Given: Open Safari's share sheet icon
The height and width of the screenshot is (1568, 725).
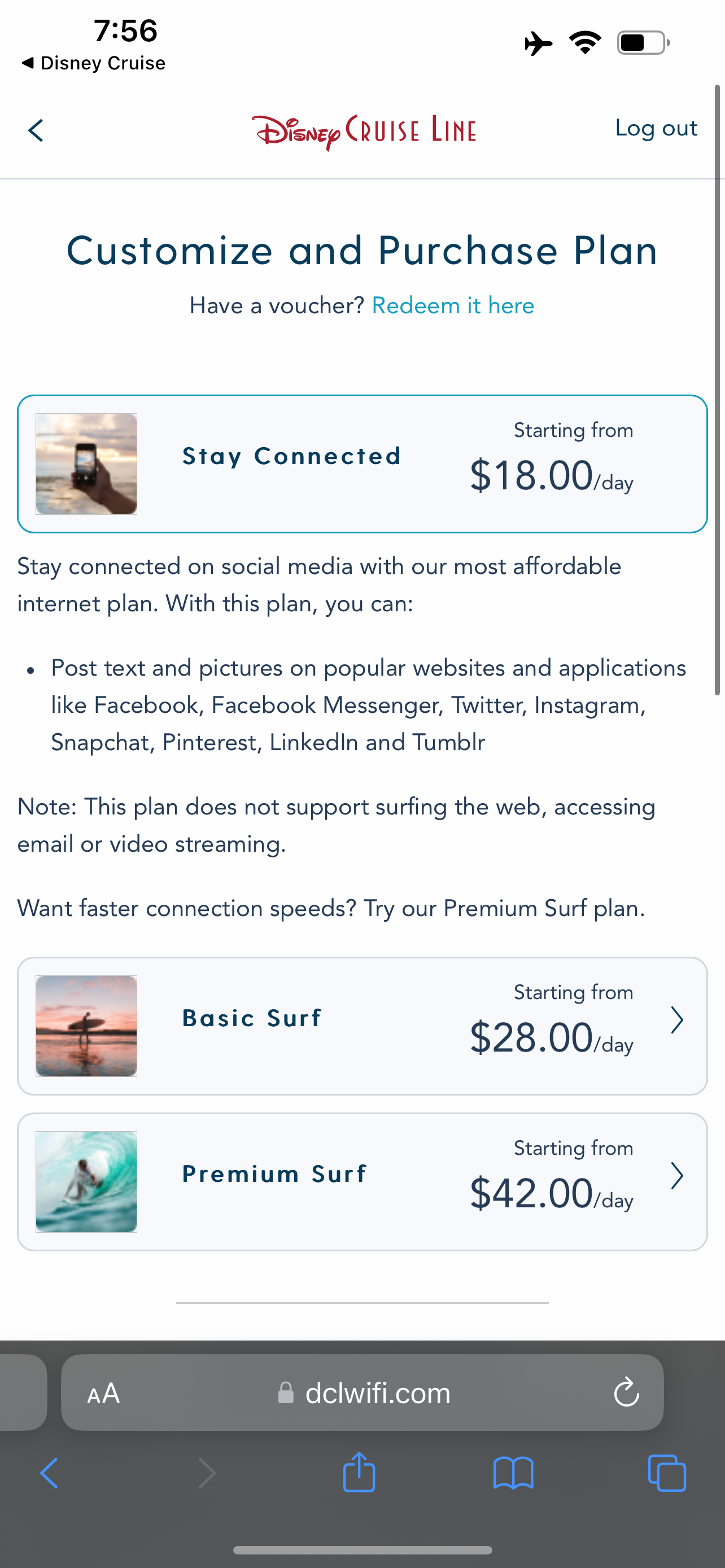Looking at the screenshot, I should click(359, 1473).
